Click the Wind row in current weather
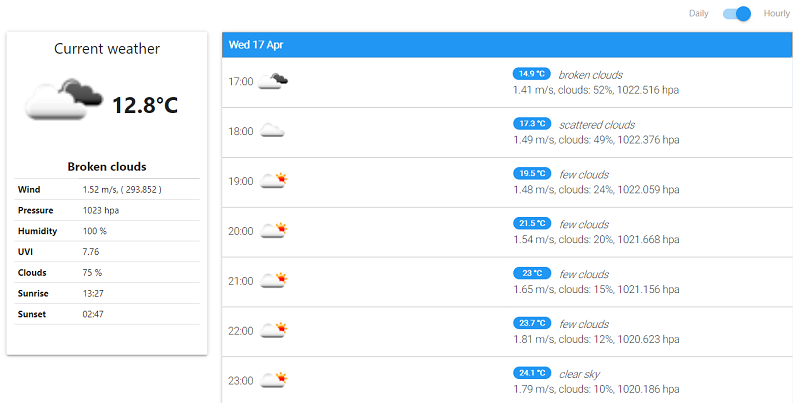This screenshot has height=403, width=793. 107,189
